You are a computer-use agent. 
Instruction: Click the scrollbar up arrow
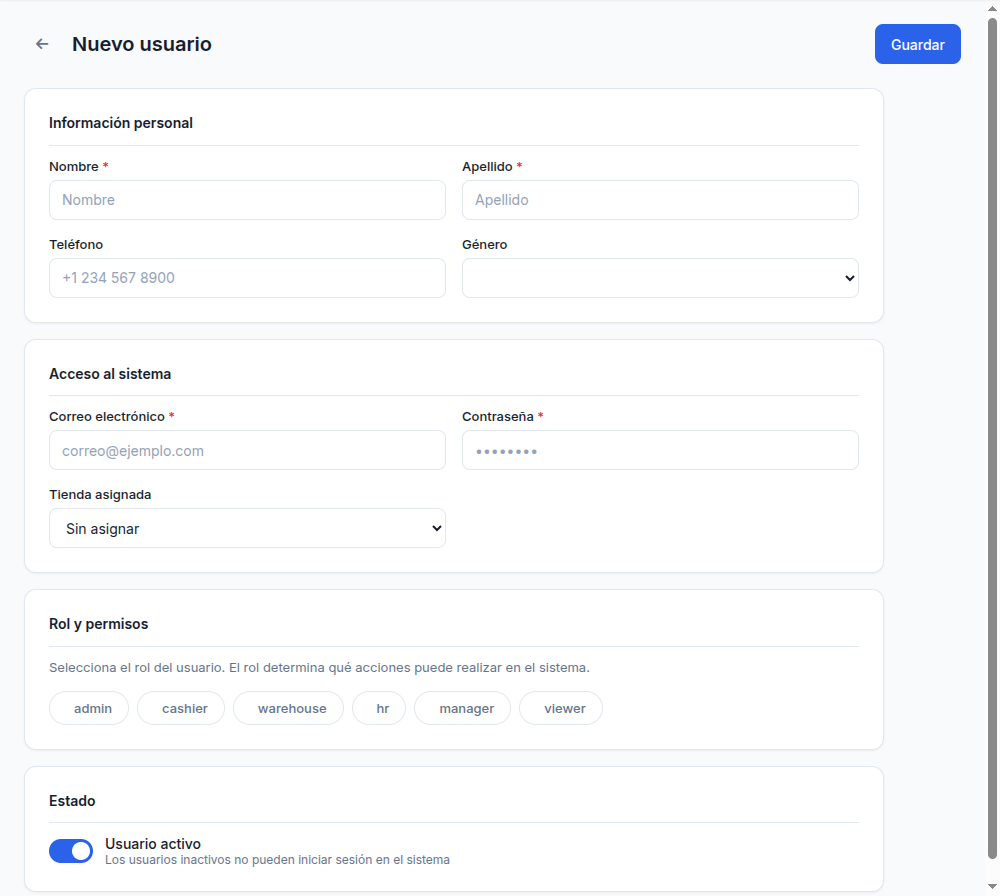click(x=992, y=8)
